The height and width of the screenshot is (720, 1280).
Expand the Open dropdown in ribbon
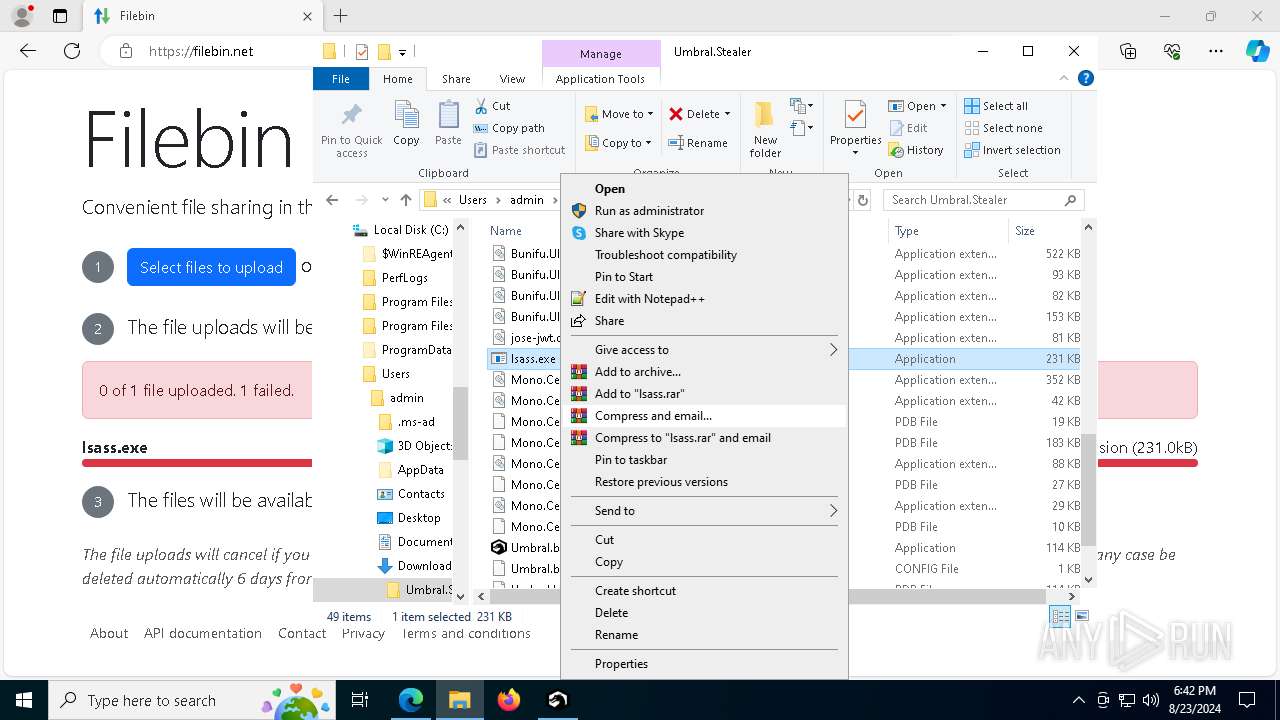(x=943, y=106)
